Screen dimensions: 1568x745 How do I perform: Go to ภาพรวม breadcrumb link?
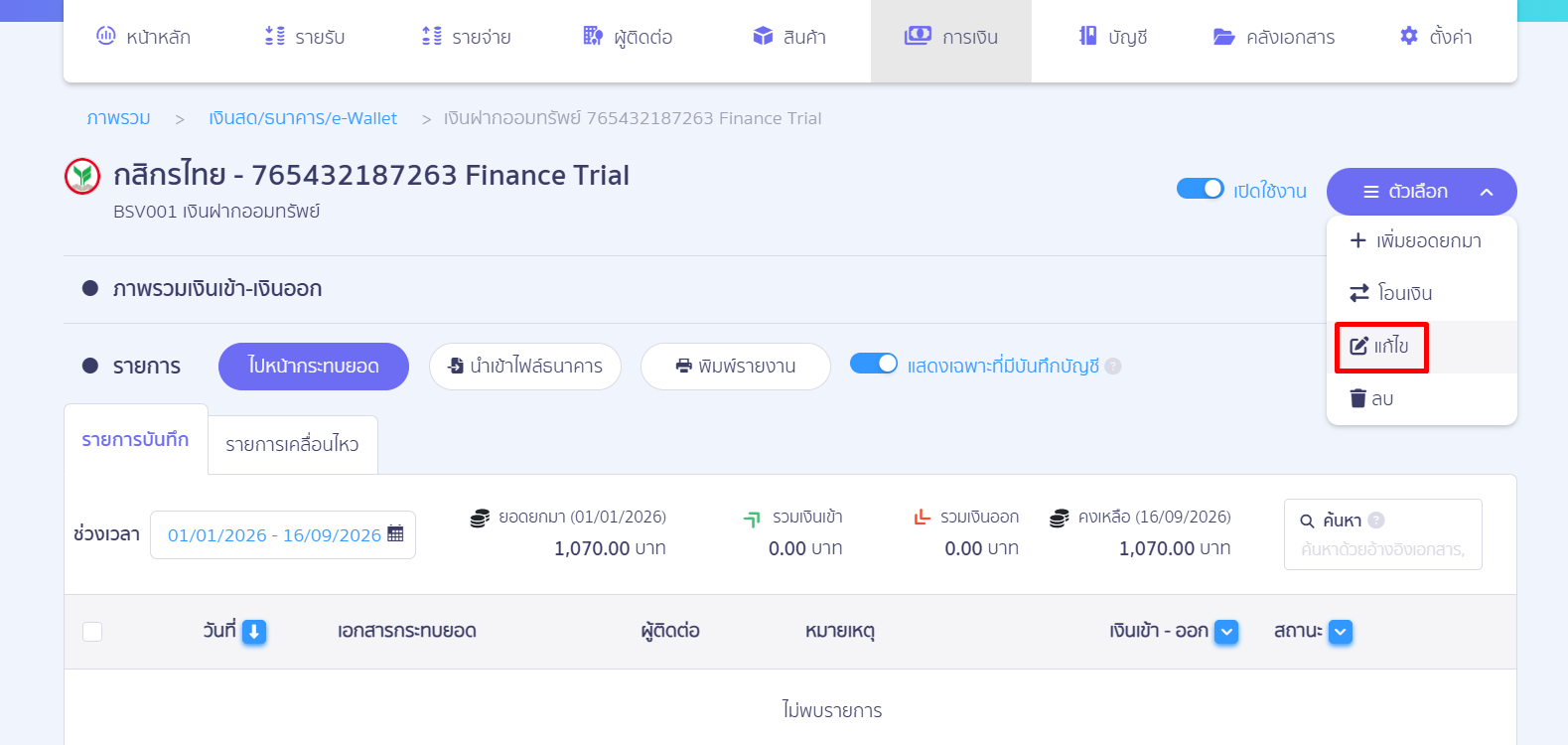(118, 118)
